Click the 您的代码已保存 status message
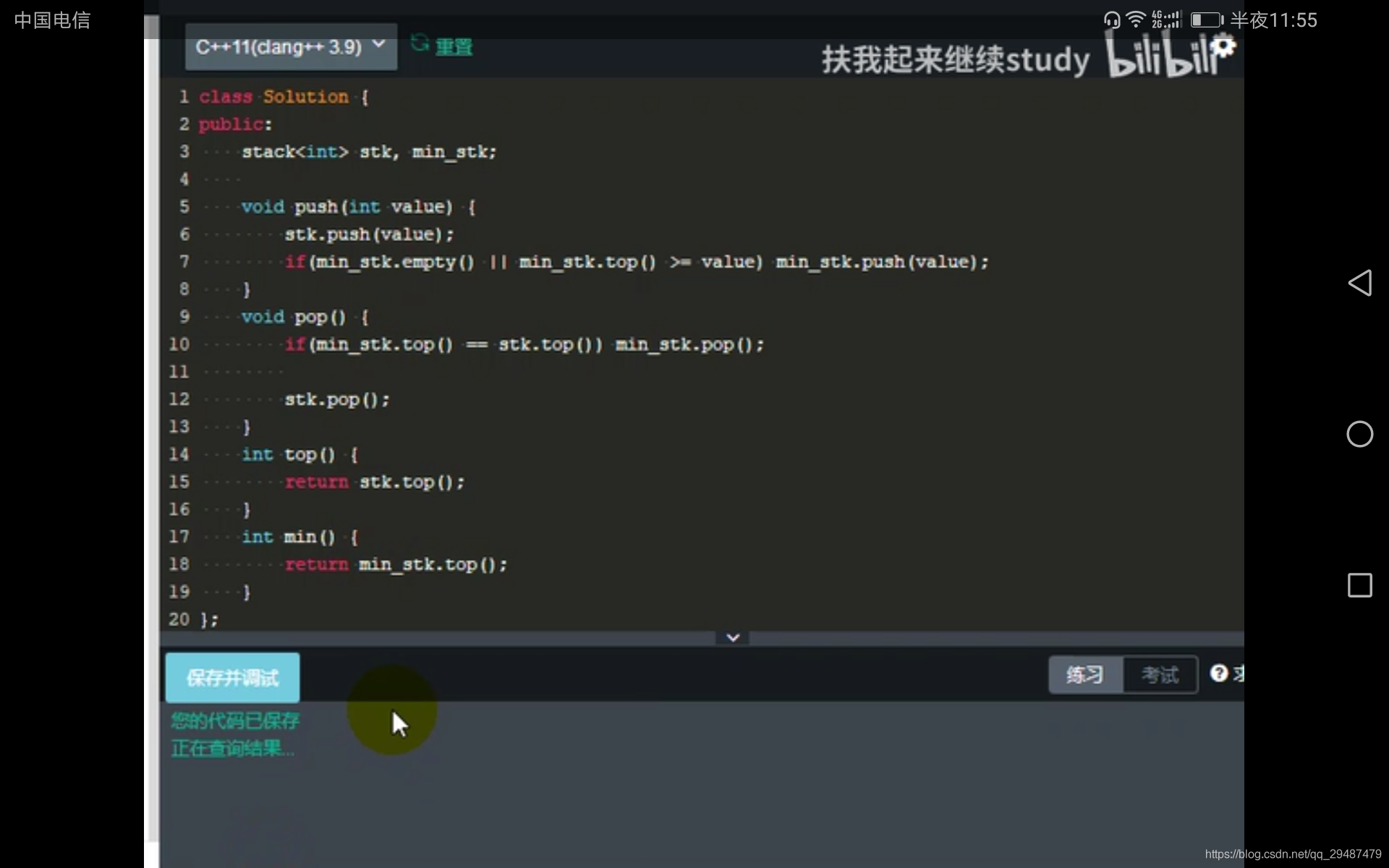The height and width of the screenshot is (868, 1389). point(235,720)
